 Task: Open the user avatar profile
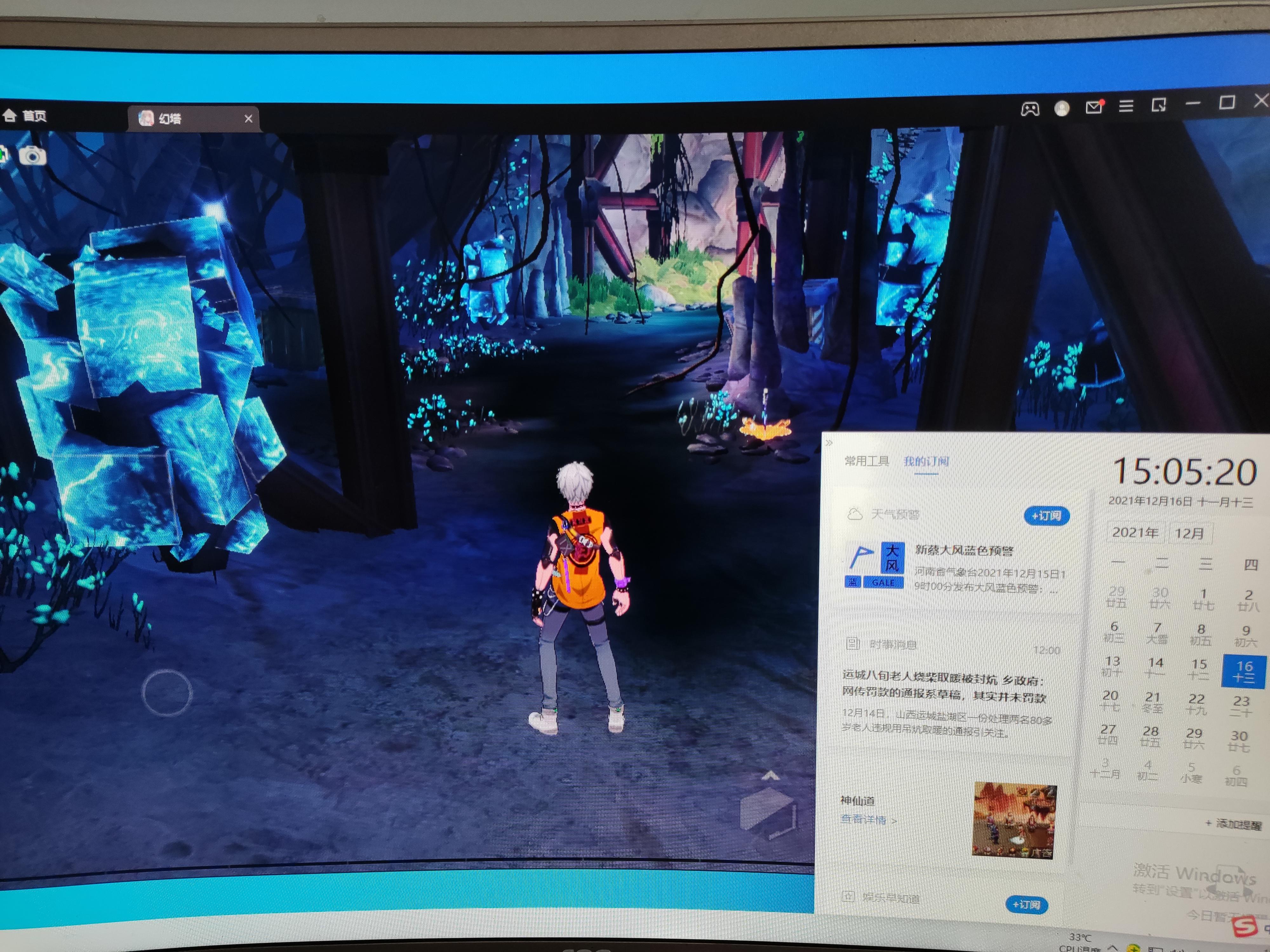coord(1062,108)
